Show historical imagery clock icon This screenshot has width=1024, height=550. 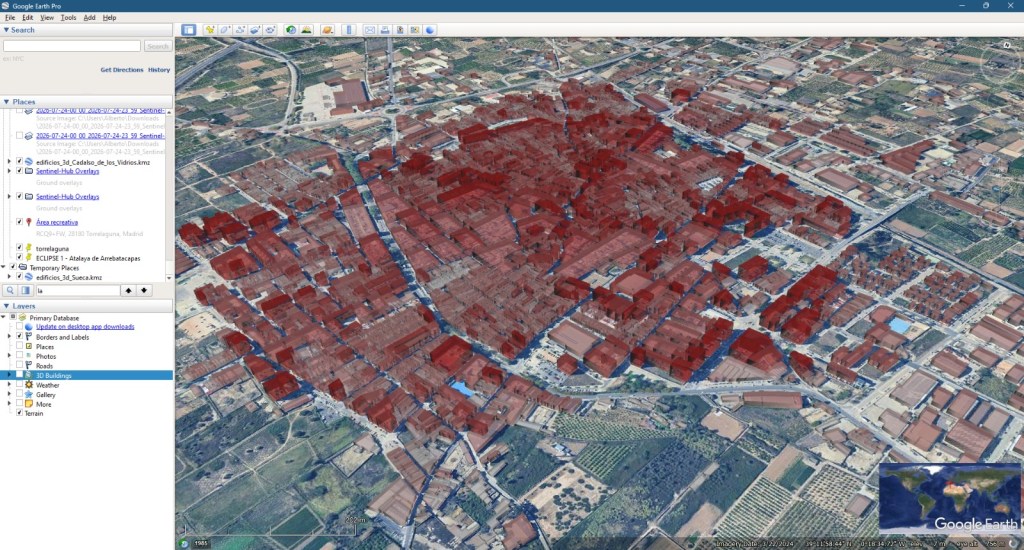pyautogui.click(x=291, y=29)
